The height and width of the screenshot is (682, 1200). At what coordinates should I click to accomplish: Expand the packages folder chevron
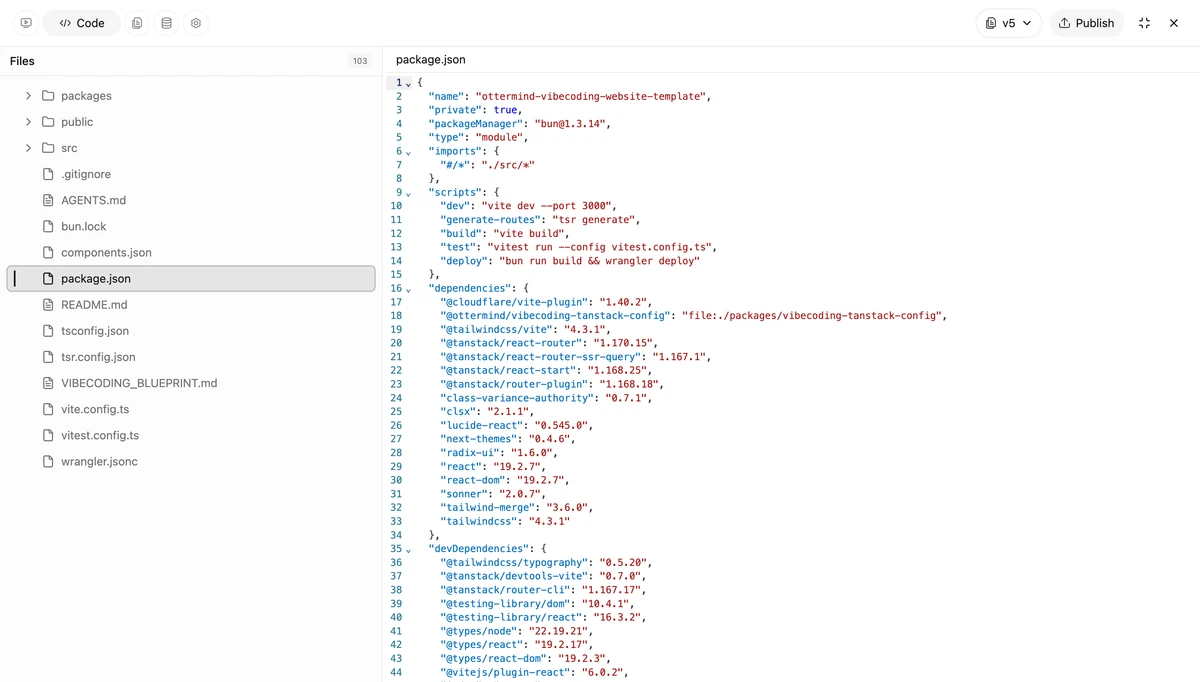tap(28, 96)
